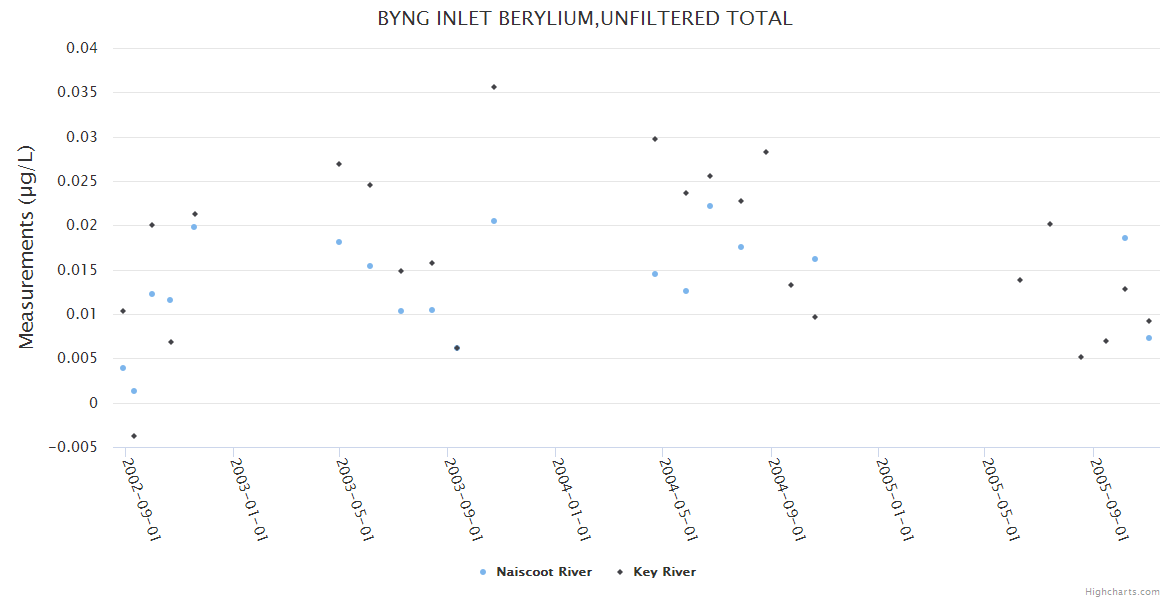The height and width of the screenshot is (600, 1170).
Task: Toggle Key River series via legend label
Action: (x=664, y=572)
